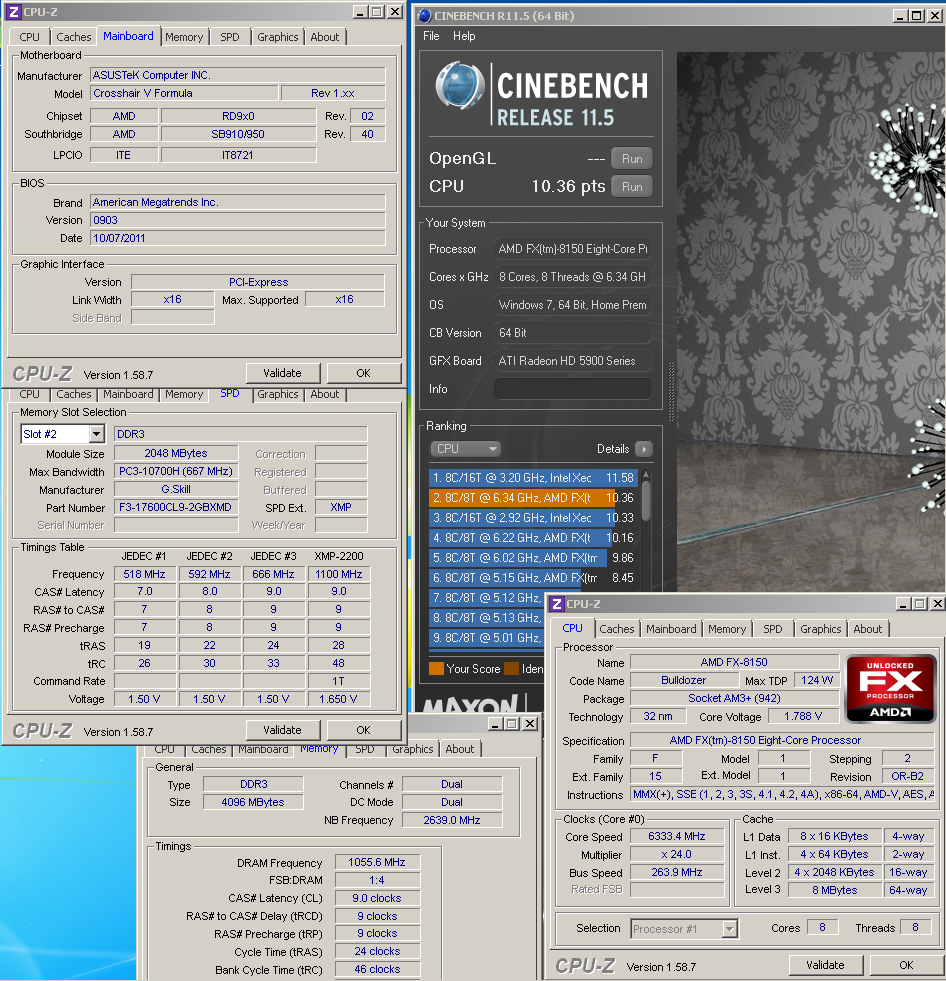Open SPD tab in processor CPU-Z window
946x981 pixels.
coord(773,629)
